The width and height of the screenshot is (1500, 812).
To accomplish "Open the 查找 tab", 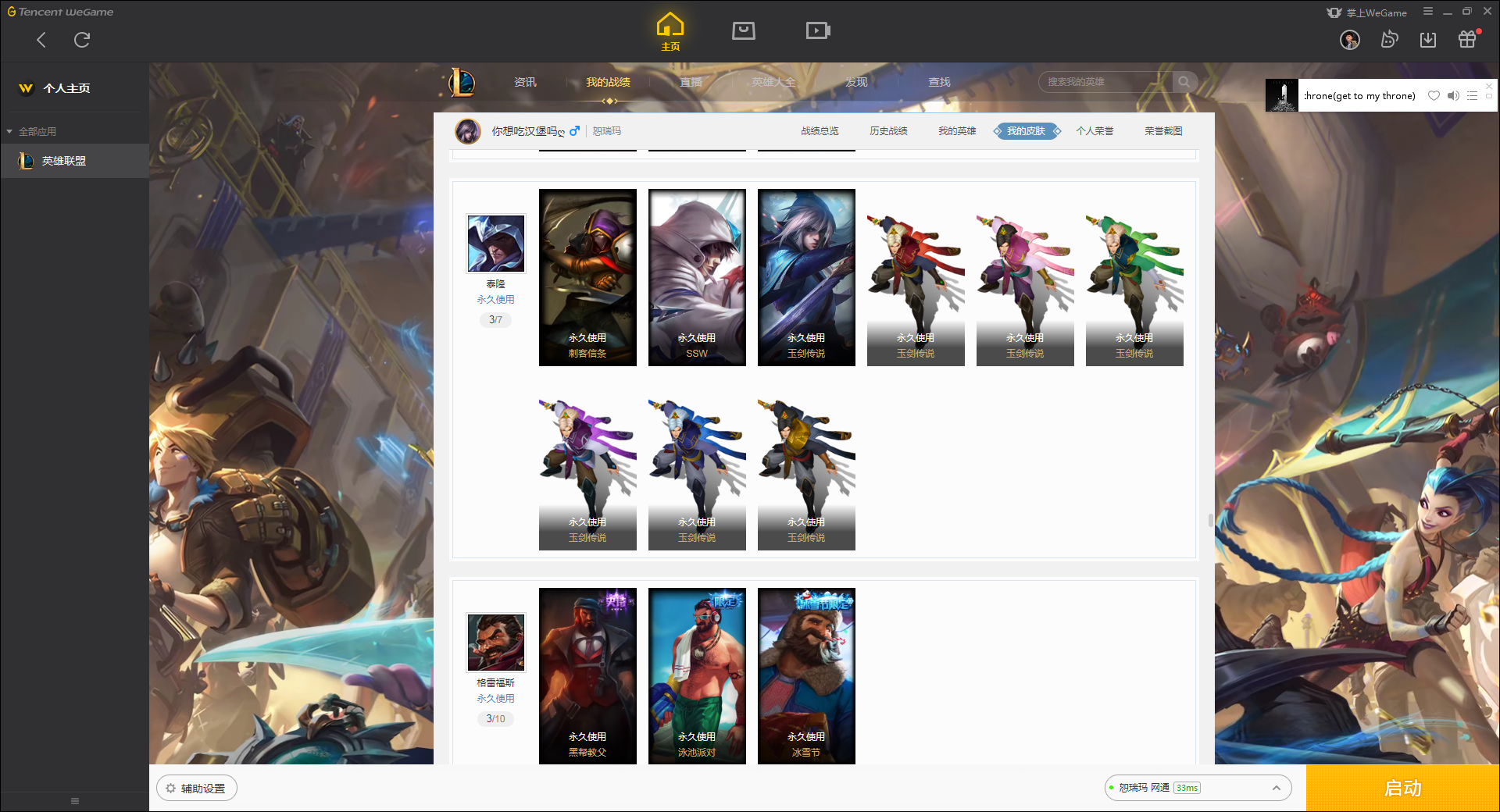I will (x=939, y=82).
